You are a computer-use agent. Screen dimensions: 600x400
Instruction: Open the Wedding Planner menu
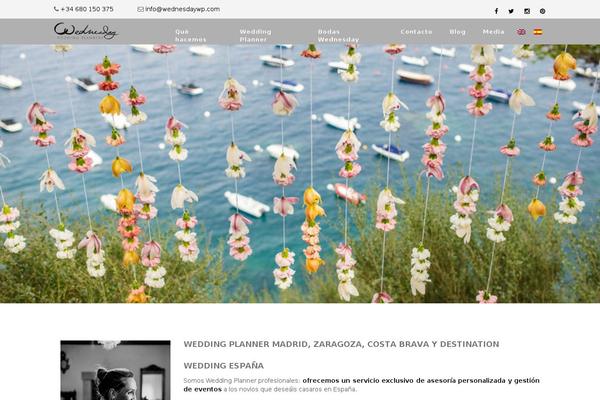pyautogui.click(x=255, y=36)
